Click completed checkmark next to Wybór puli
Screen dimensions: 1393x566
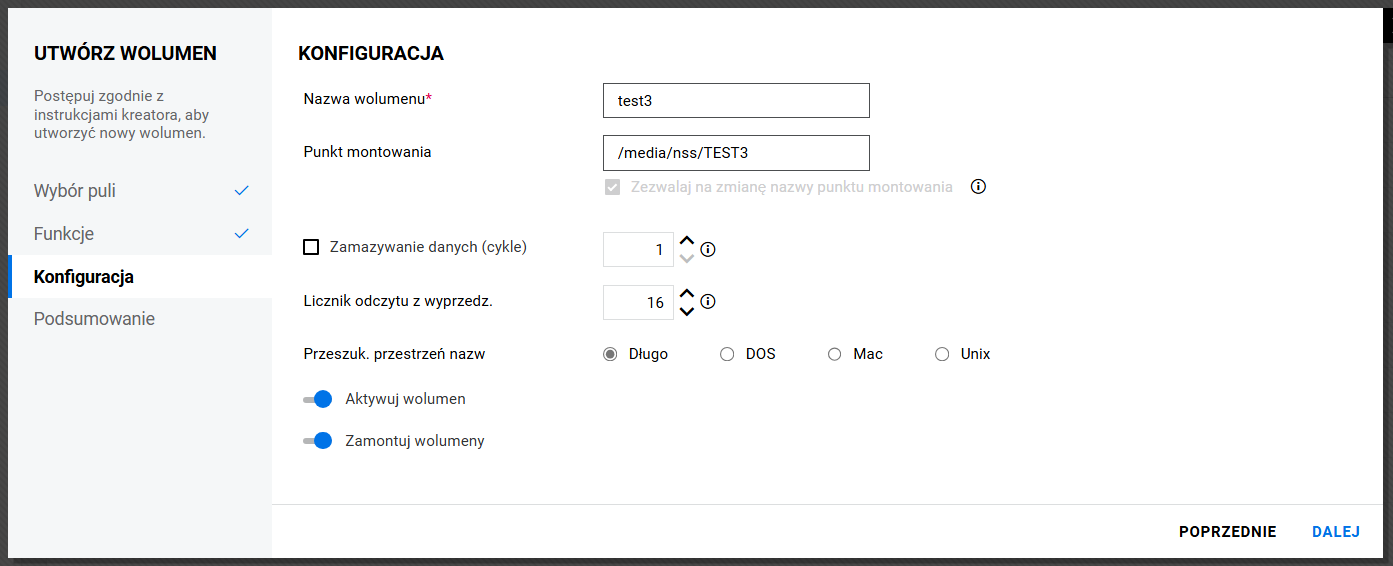pyautogui.click(x=241, y=190)
